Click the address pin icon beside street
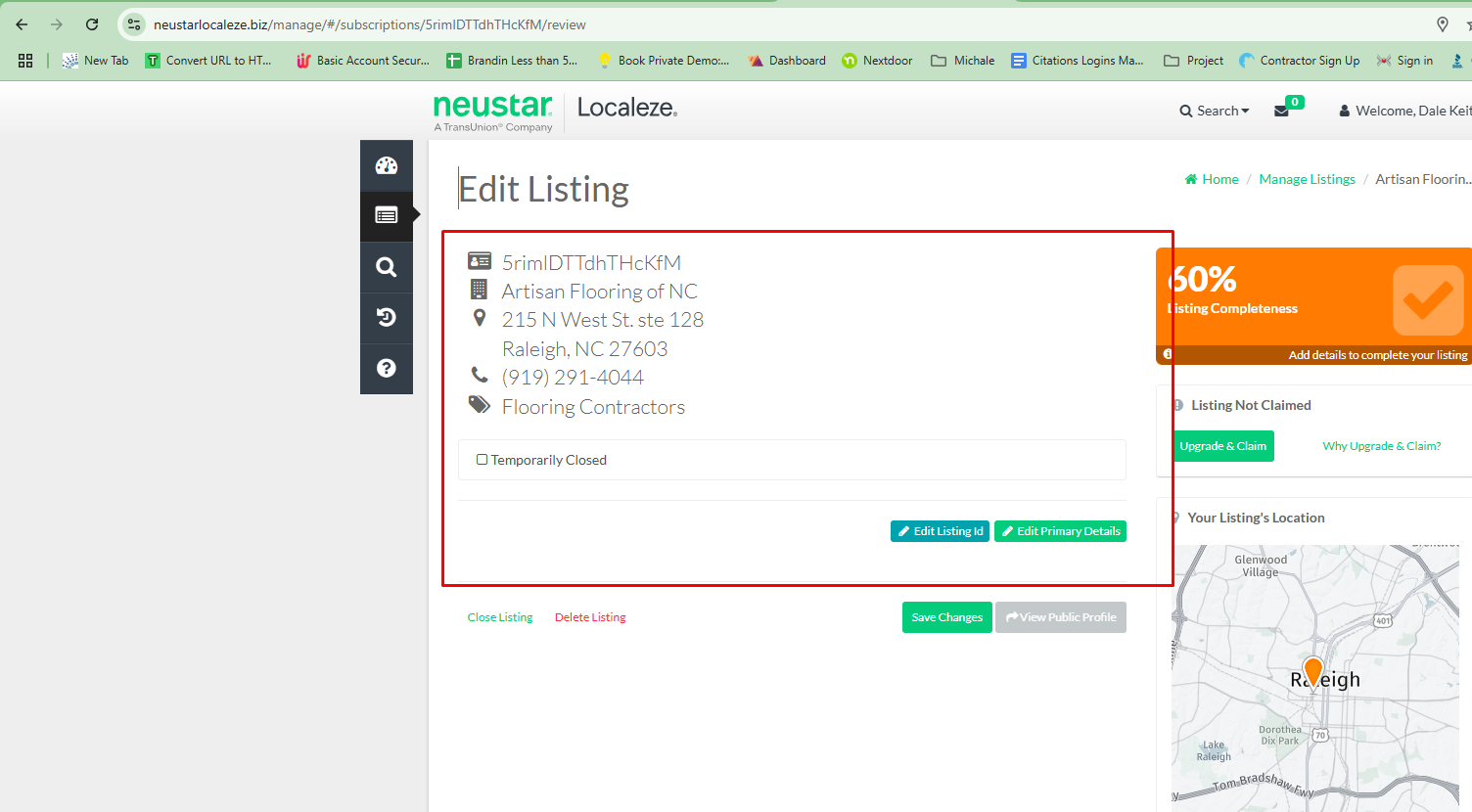The image size is (1472, 812). pyautogui.click(x=479, y=318)
